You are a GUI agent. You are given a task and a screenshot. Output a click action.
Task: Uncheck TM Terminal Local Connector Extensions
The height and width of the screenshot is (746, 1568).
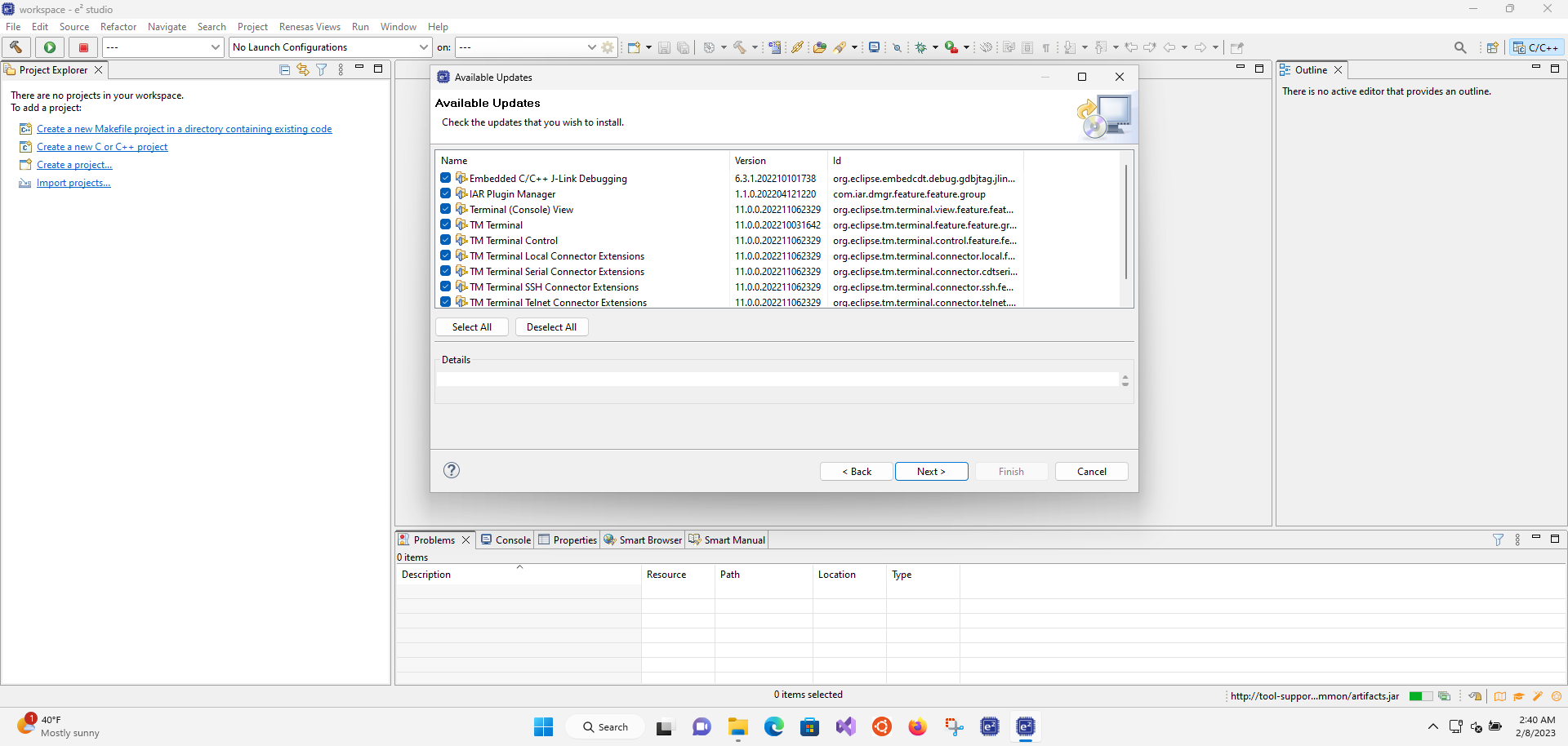(x=445, y=255)
